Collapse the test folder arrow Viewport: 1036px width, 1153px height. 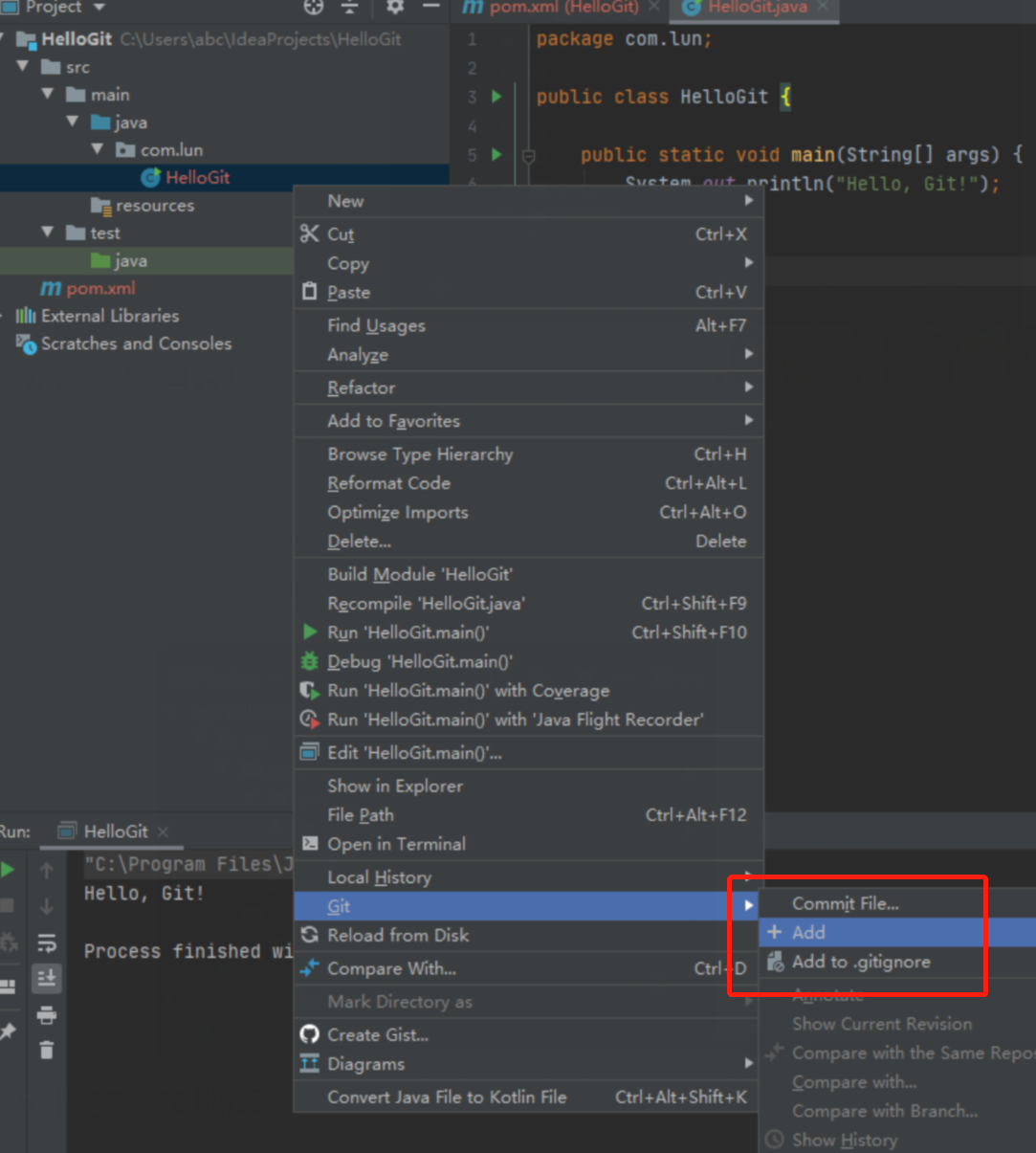[x=48, y=233]
